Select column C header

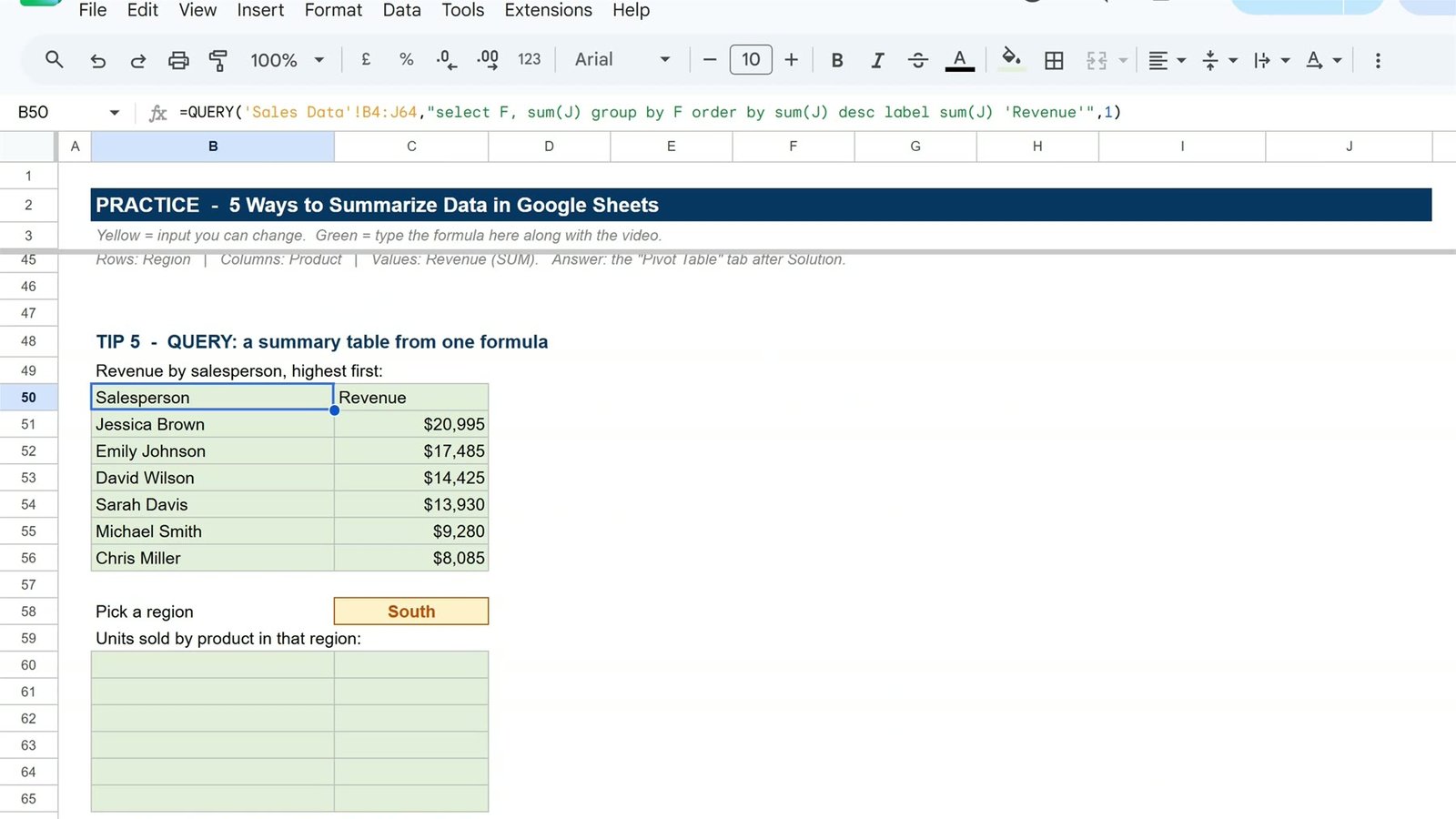tap(411, 147)
